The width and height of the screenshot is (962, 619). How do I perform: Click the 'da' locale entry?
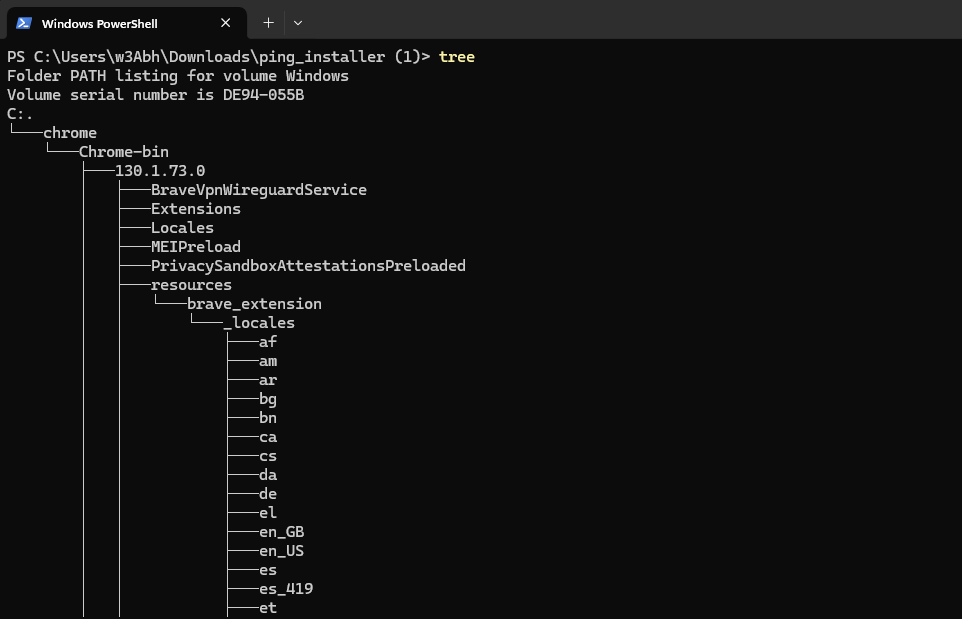tap(268, 475)
